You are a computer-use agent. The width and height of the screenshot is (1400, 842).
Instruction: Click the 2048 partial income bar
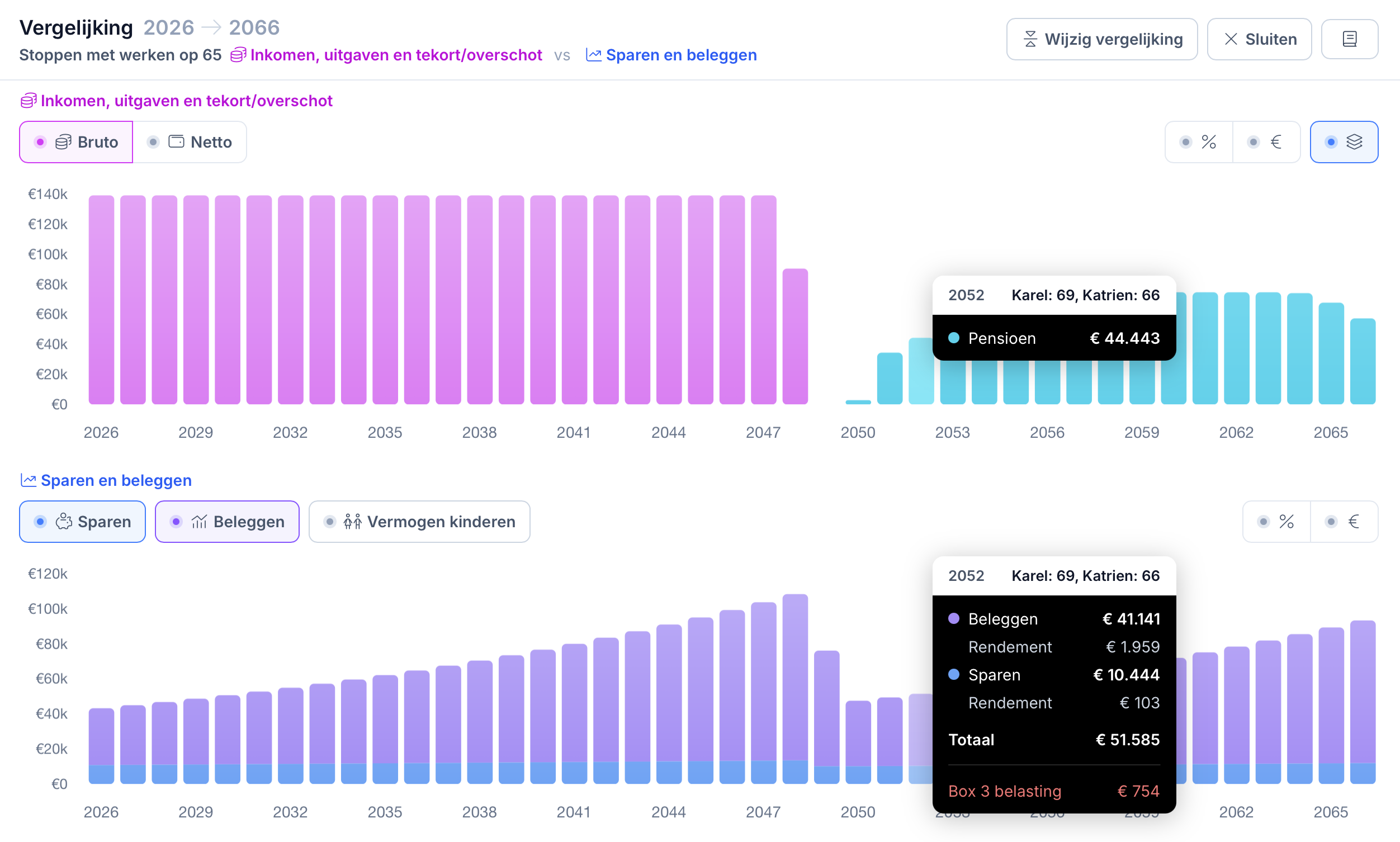(x=795, y=337)
